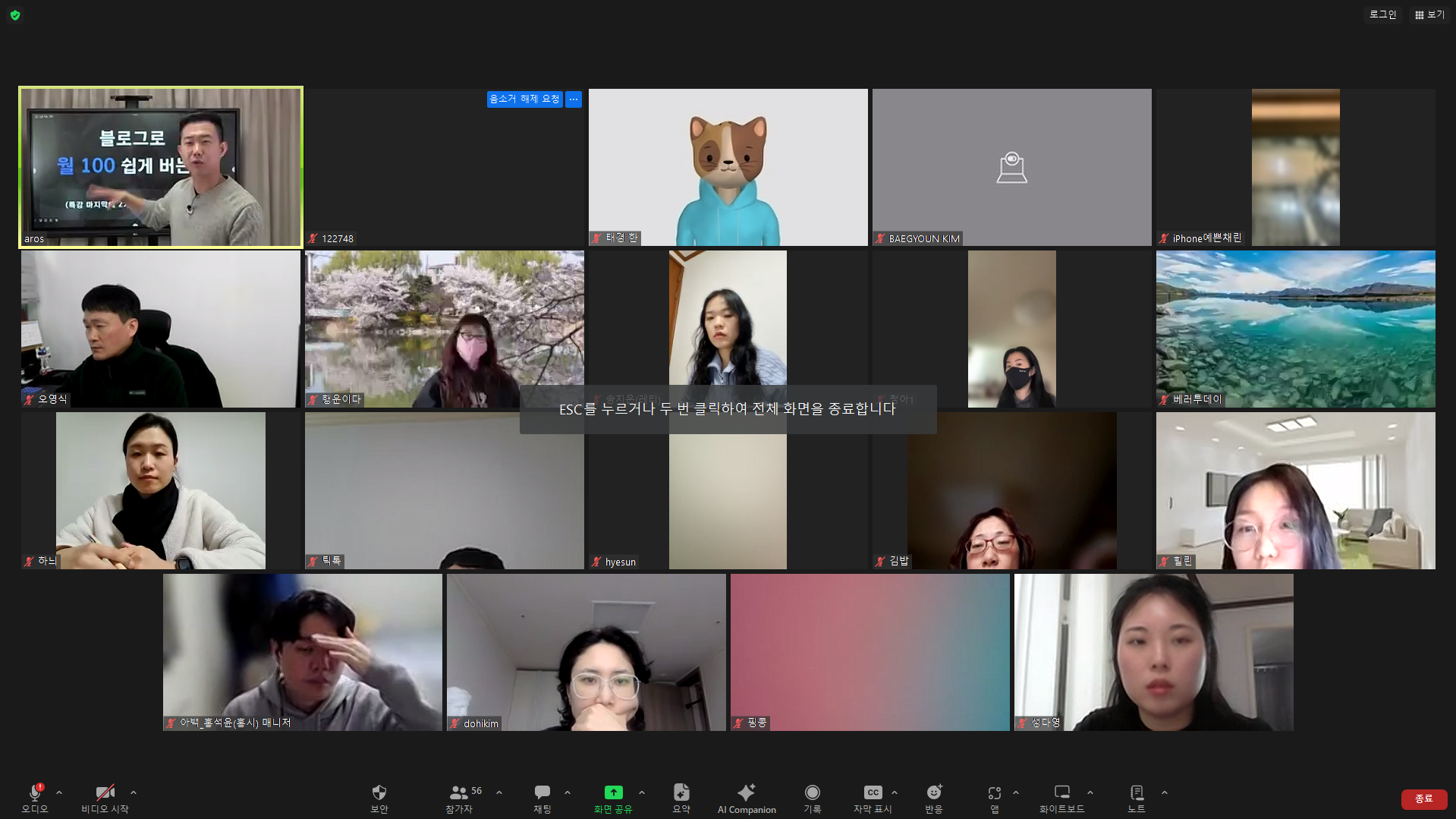Image resolution: width=1456 pixels, height=819 pixels.
Task: Select the 행운이다 video tile
Action: point(445,329)
